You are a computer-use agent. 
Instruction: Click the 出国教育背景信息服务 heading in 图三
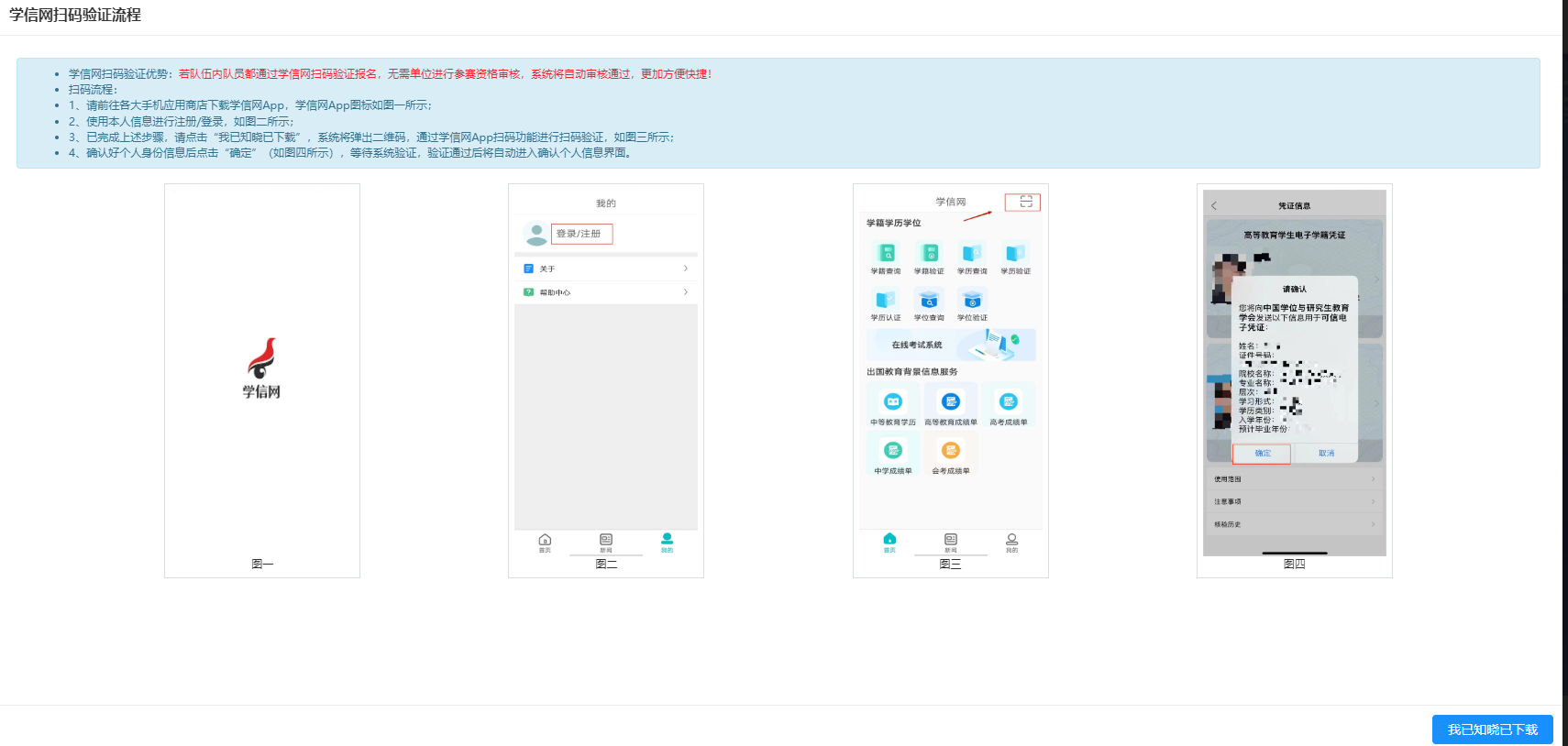click(x=912, y=371)
